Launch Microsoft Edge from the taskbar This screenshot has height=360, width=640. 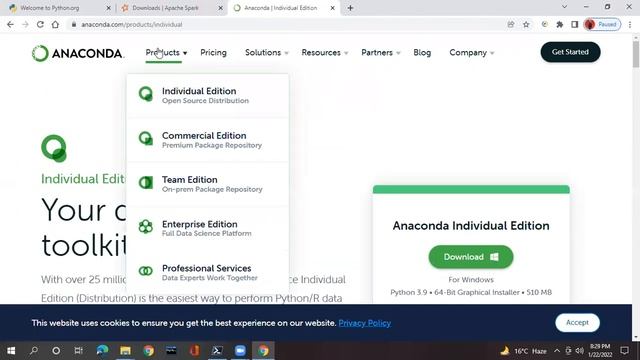tap(102, 351)
